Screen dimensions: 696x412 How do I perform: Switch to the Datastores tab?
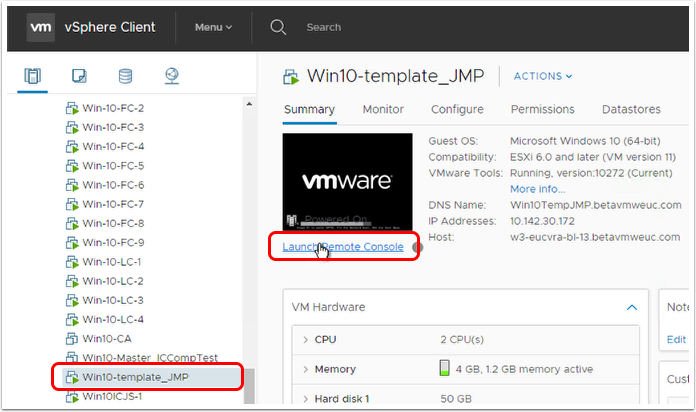(631, 110)
